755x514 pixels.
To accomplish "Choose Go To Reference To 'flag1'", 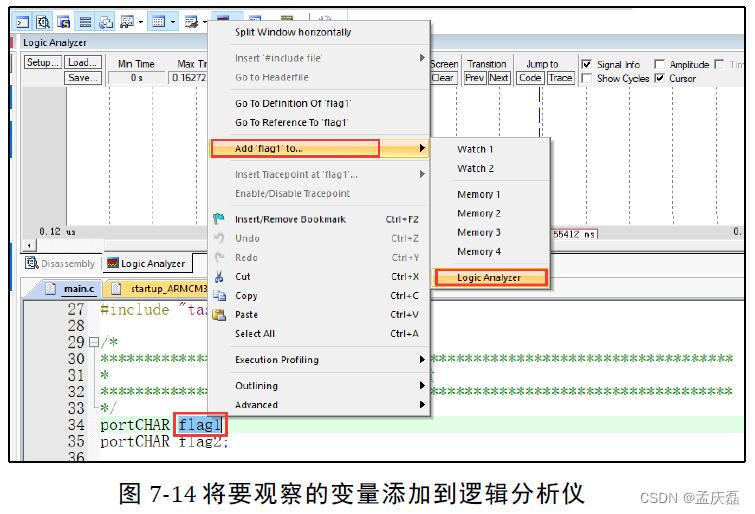I will [x=319, y=122].
